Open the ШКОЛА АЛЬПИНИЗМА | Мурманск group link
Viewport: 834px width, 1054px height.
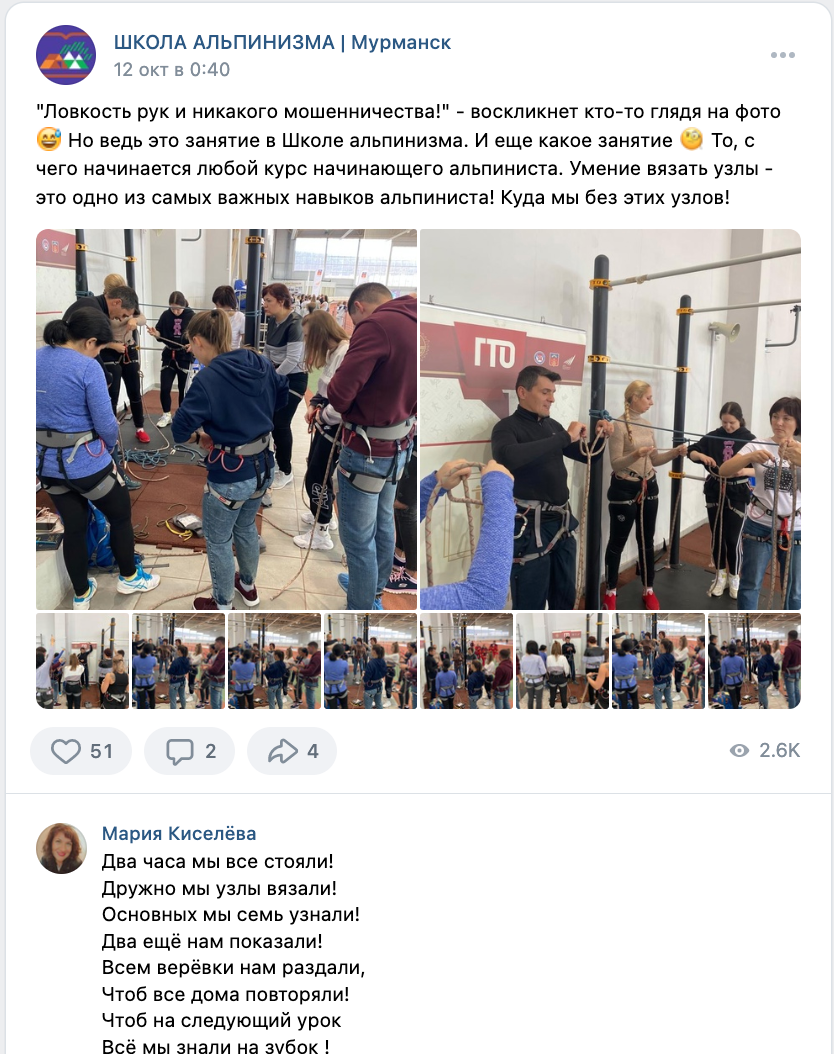pyautogui.click(x=282, y=42)
